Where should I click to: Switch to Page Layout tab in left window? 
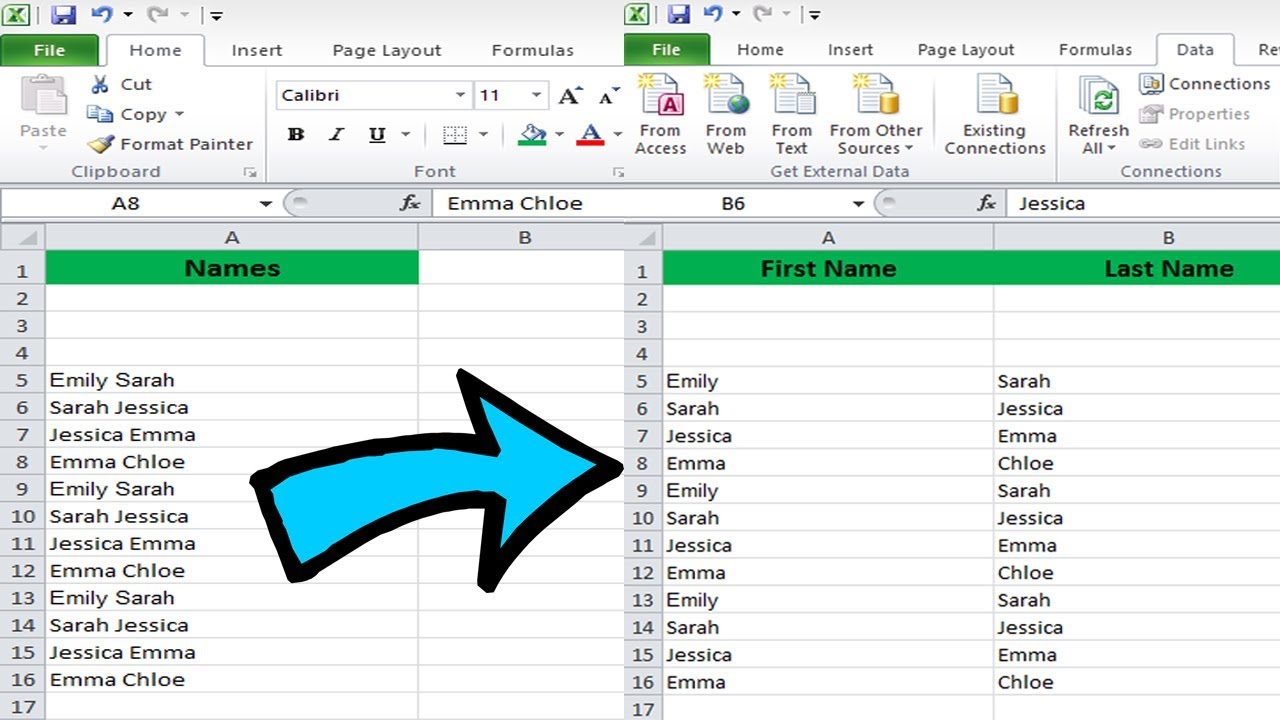pyautogui.click(x=387, y=50)
